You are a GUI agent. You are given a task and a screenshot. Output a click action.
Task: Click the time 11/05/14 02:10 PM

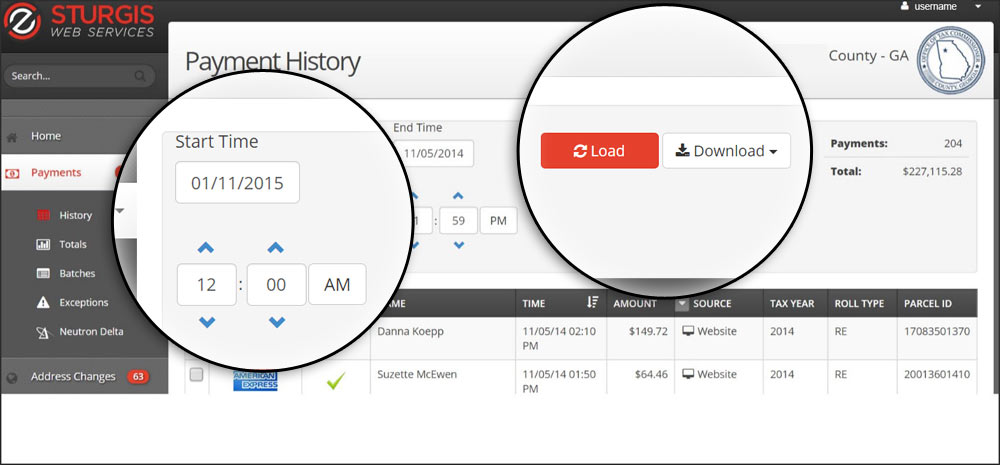point(560,338)
